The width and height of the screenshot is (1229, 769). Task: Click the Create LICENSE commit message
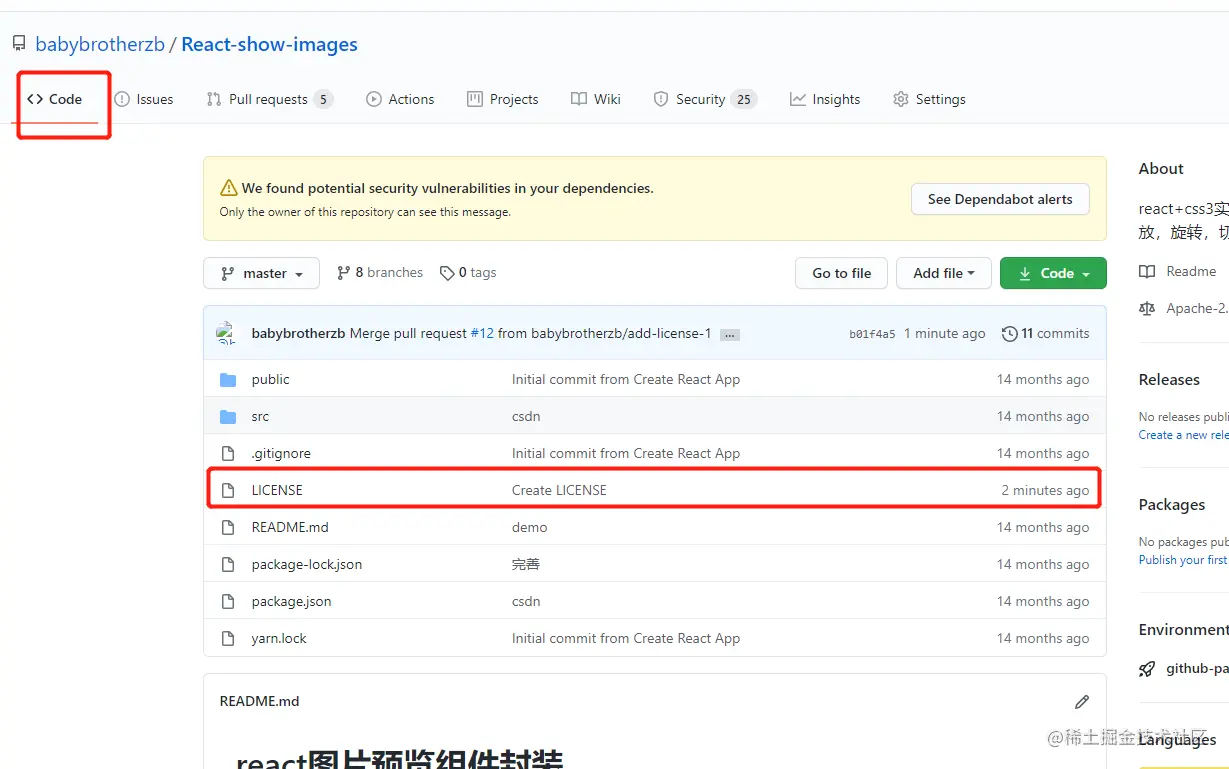(559, 490)
